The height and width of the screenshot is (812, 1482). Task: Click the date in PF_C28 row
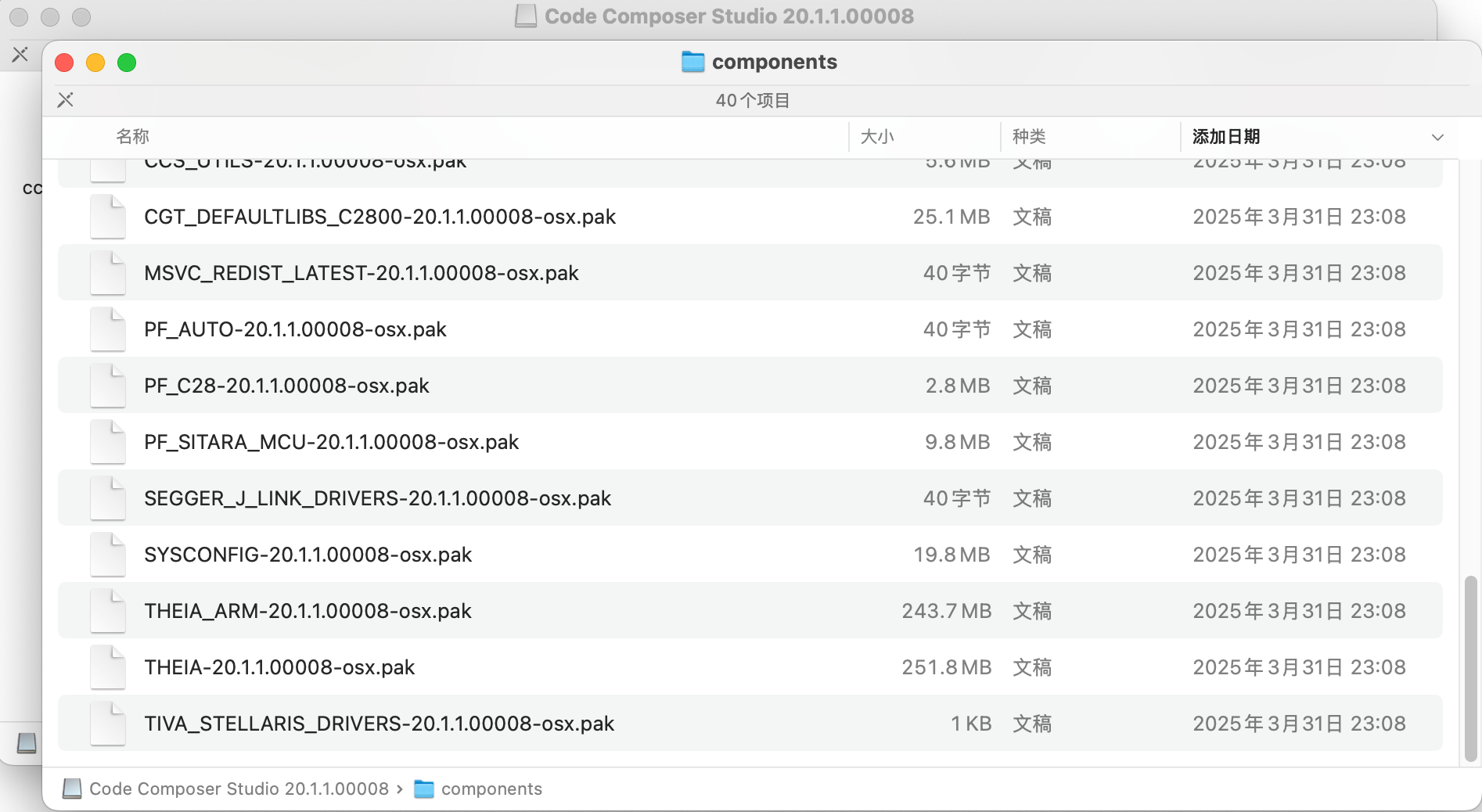(1299, 386)
